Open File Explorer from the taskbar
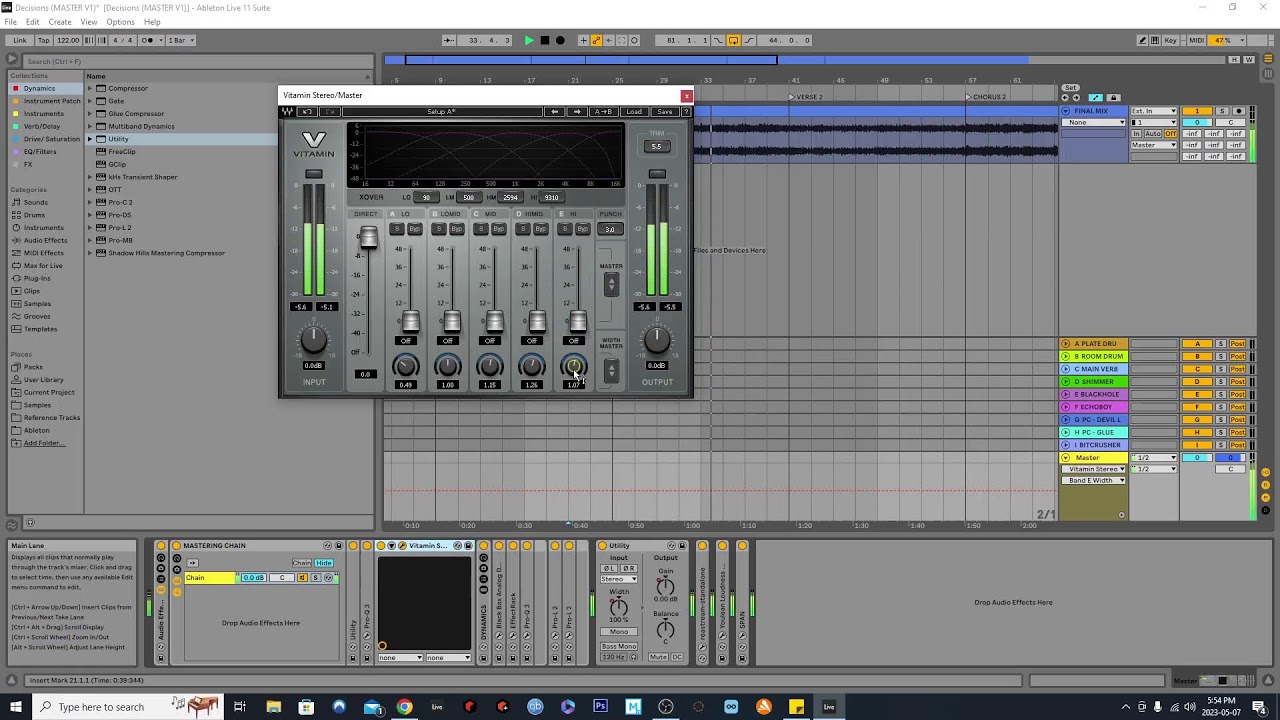This screenshot has width=1280, height=720. (273, 707)
